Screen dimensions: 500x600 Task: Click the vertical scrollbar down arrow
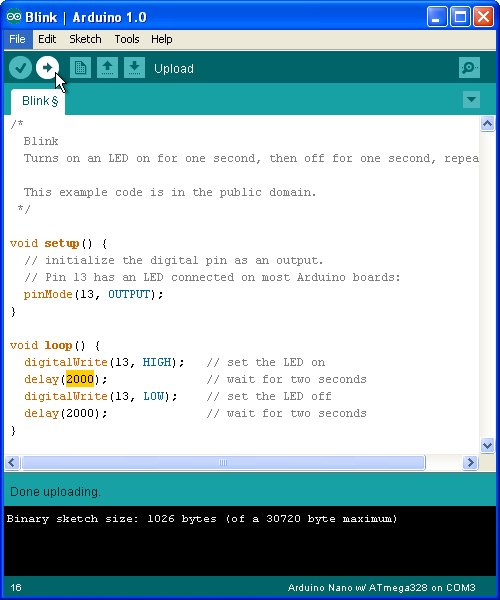[487, 445]
